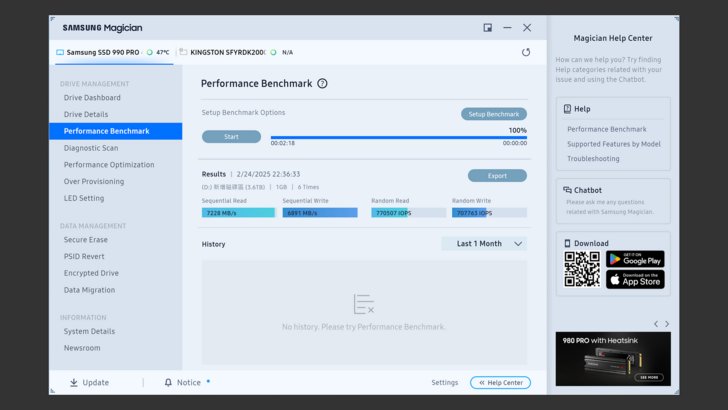Open the Google Play download badge
The width and height of the screenshot is (728, 410).
pos(635,259)
